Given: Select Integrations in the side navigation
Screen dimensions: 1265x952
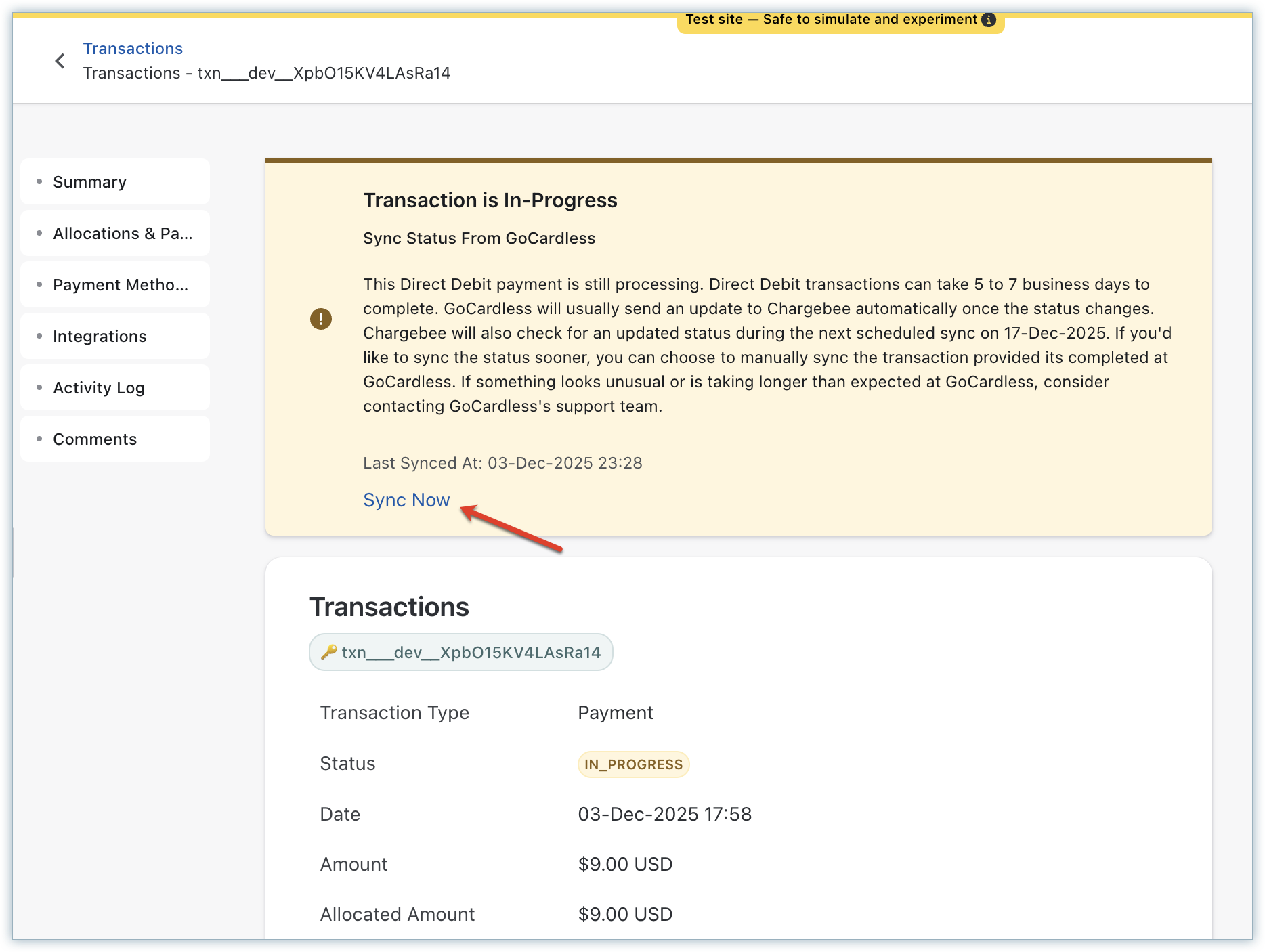Looking at the screenshot, I should [100, 337].
